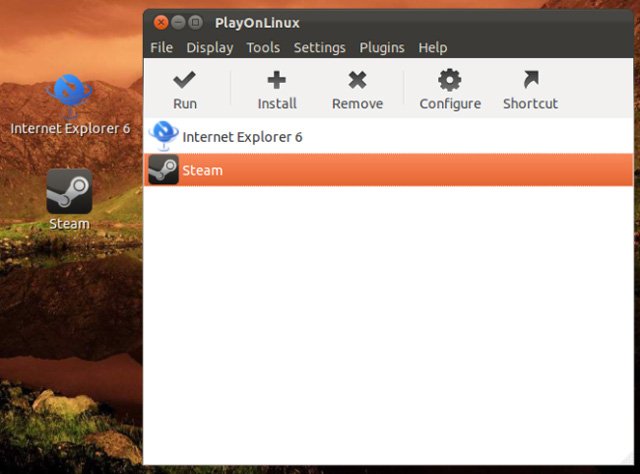Click the Shortcut arrow icon
Image resolution: width=640 pixels, height=474 pixels.
531,80
